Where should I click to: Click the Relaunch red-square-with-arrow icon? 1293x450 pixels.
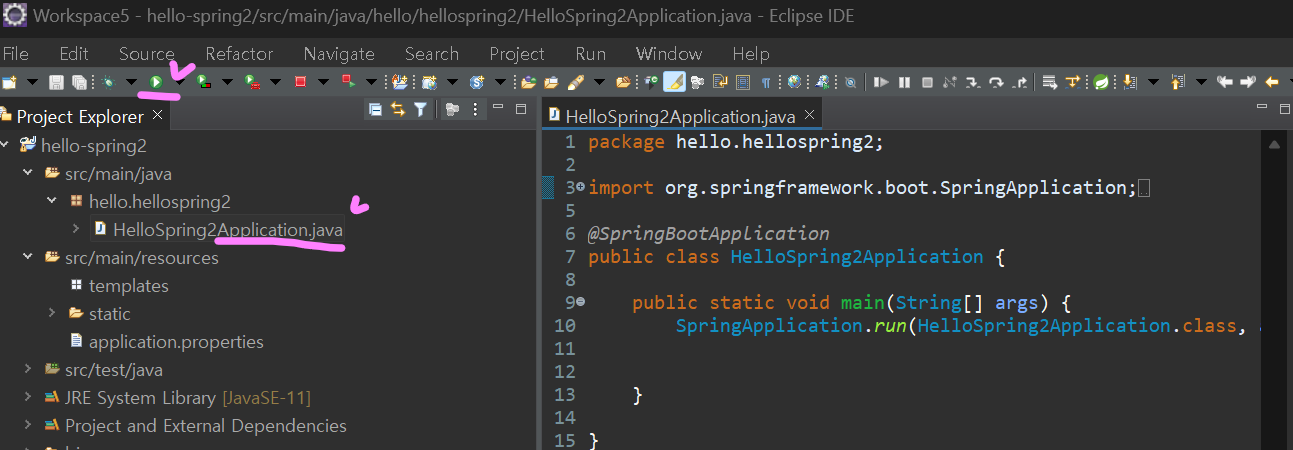pyautogui.click(x=348, y=81)
